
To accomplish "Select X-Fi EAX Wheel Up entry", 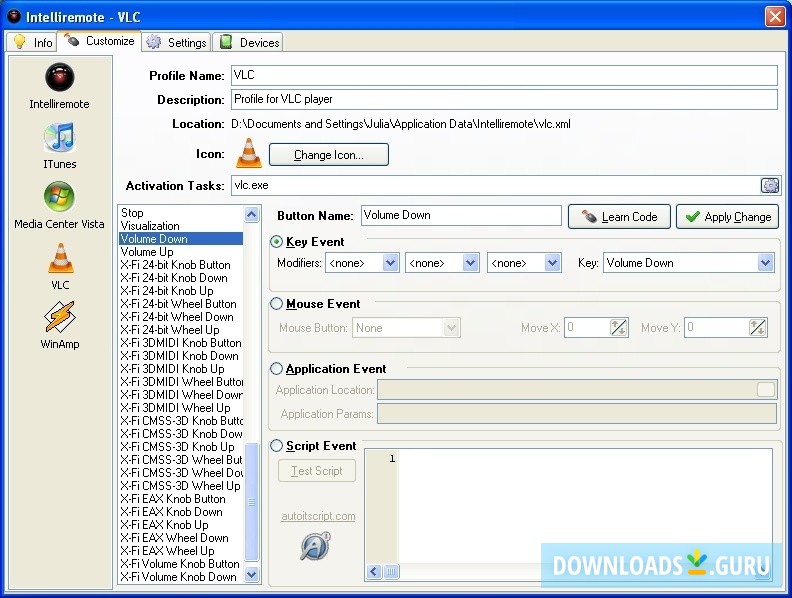I will (181, 551).
